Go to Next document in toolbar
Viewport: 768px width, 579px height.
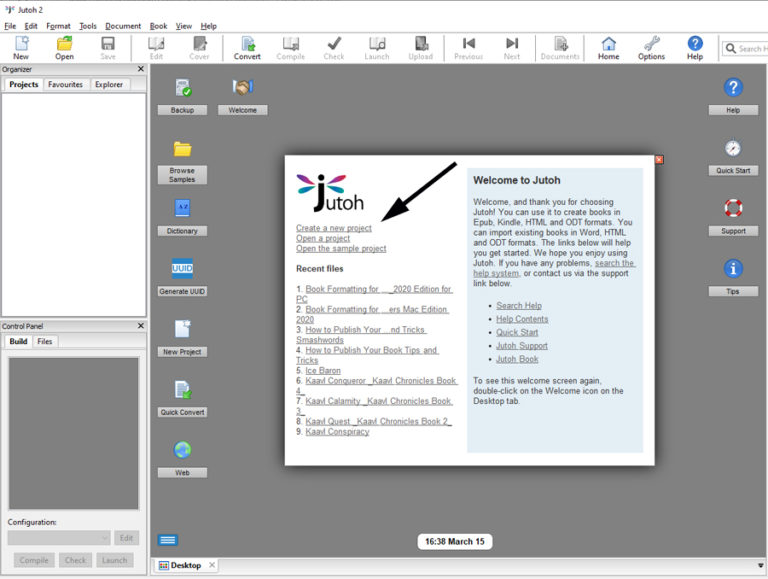click(512, 48)
